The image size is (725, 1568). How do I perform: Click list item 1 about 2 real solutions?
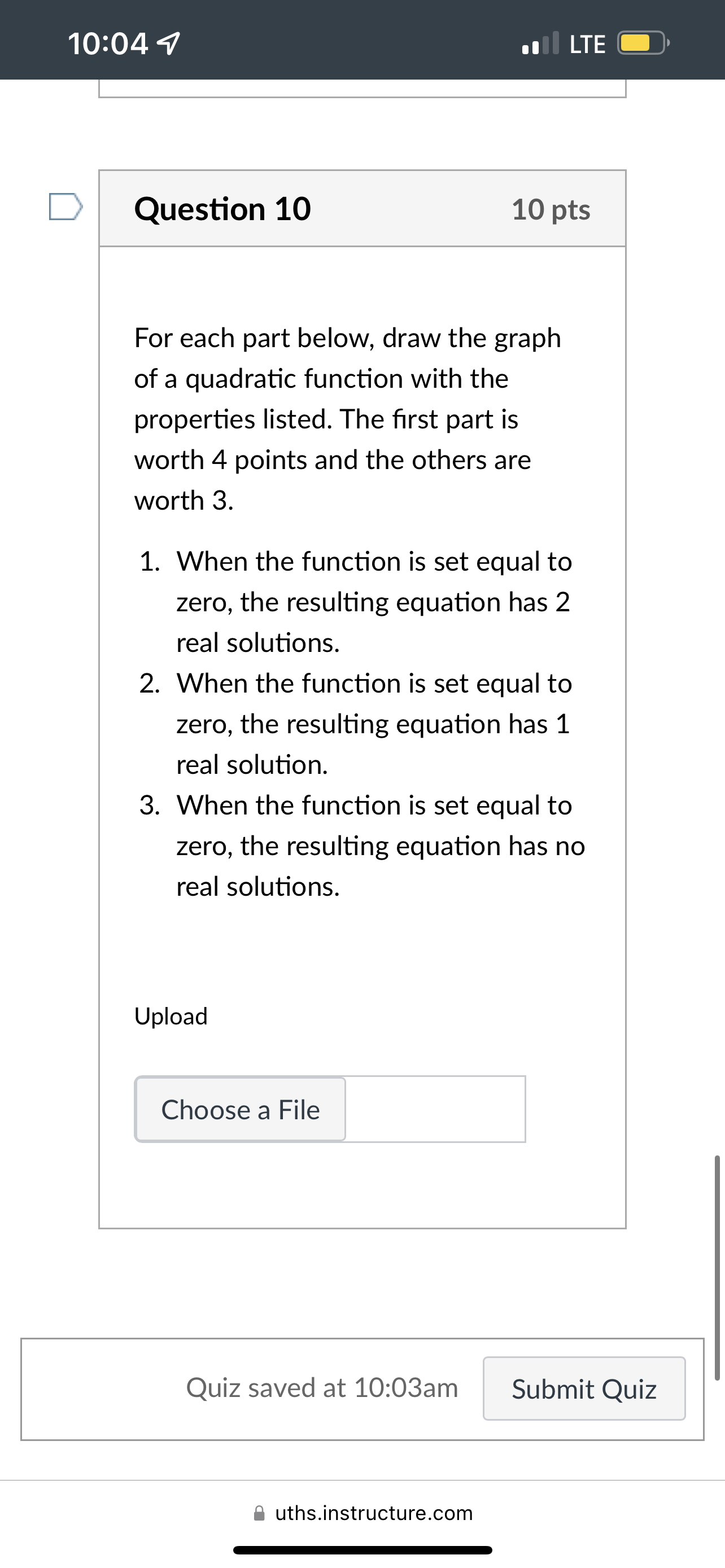[x=373, y=601]
